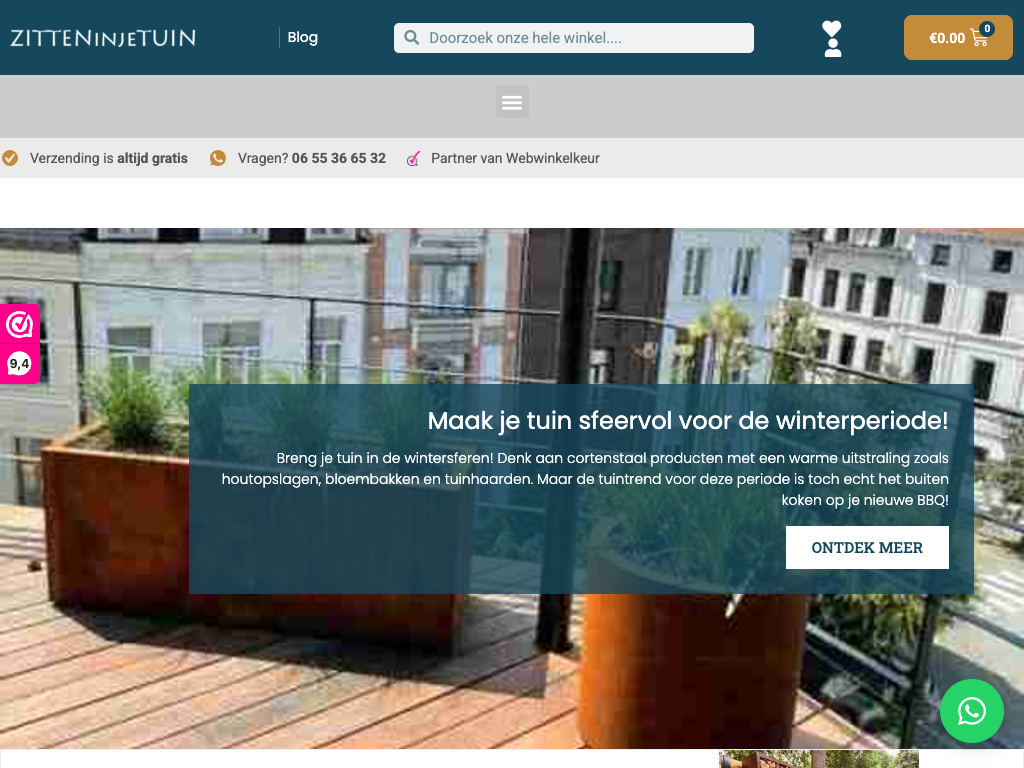Click the pink Webwinkelkeur sidebar logo

(x=20, y=325)
